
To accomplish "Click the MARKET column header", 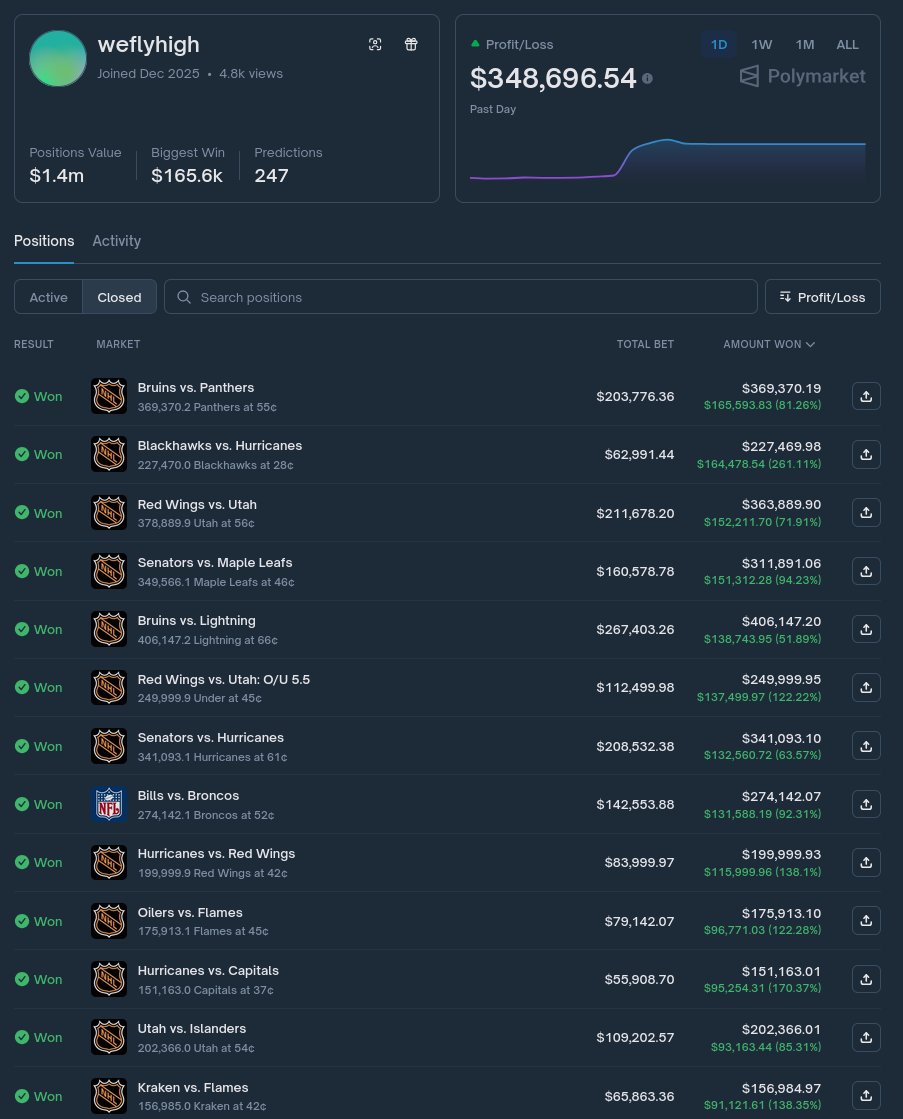I will point(118,344).
